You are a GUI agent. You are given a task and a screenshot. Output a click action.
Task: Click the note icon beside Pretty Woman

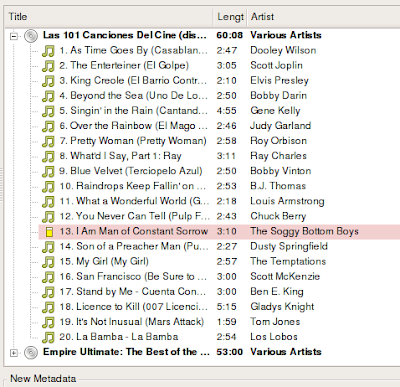point(48,141)
